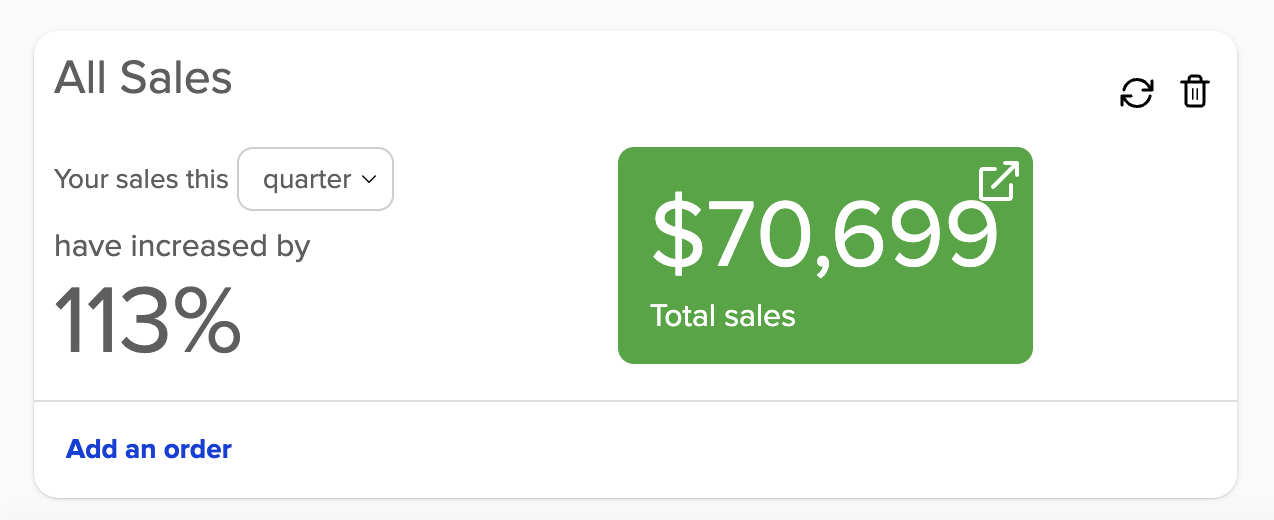Click the refresh sales data icon
The image size is (1274, 520).
coord(1136,93)
